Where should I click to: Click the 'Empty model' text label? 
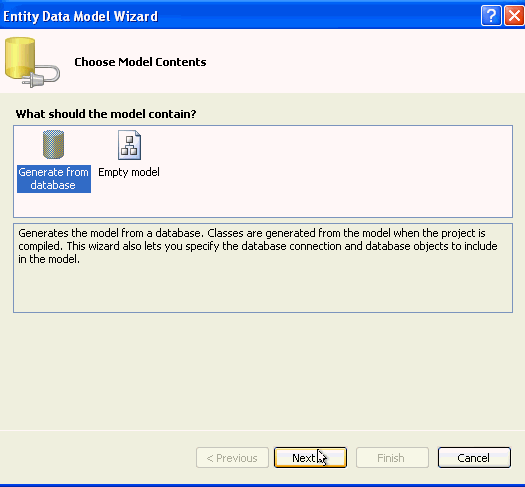(x=129, y=172)
